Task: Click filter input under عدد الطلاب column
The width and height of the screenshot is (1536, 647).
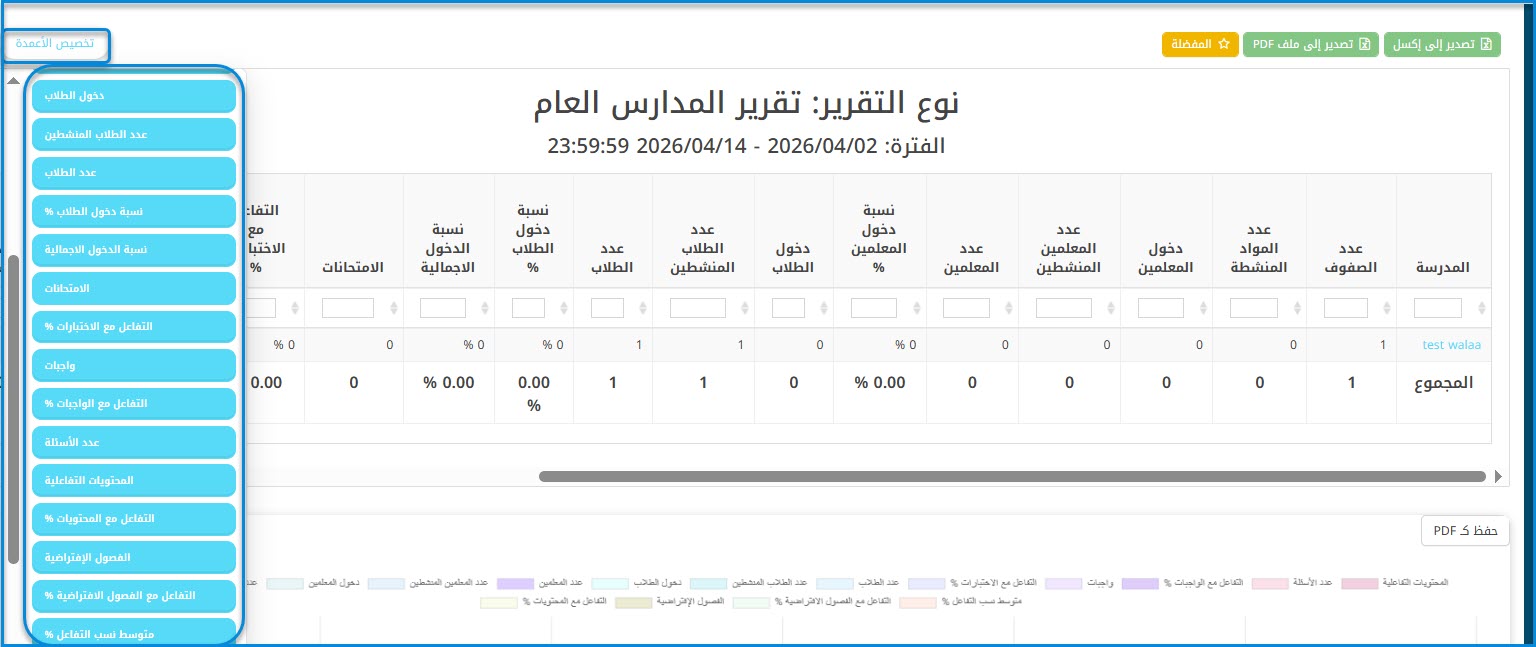Action: [x=607, y=308]
